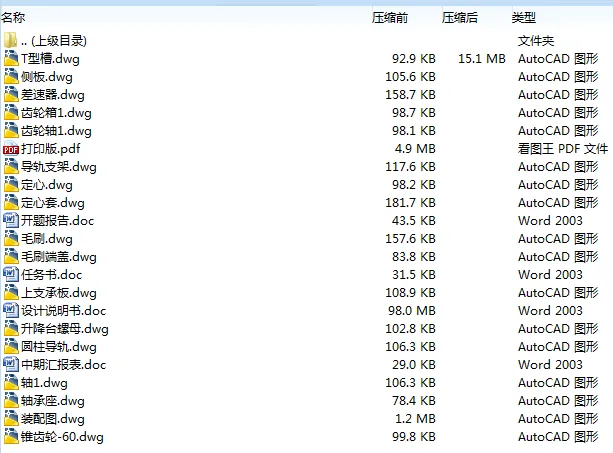The width and height of the screenshot is (613, 453).
Task: Select the 装配图.dwg file icon
Action: (11, 419)
